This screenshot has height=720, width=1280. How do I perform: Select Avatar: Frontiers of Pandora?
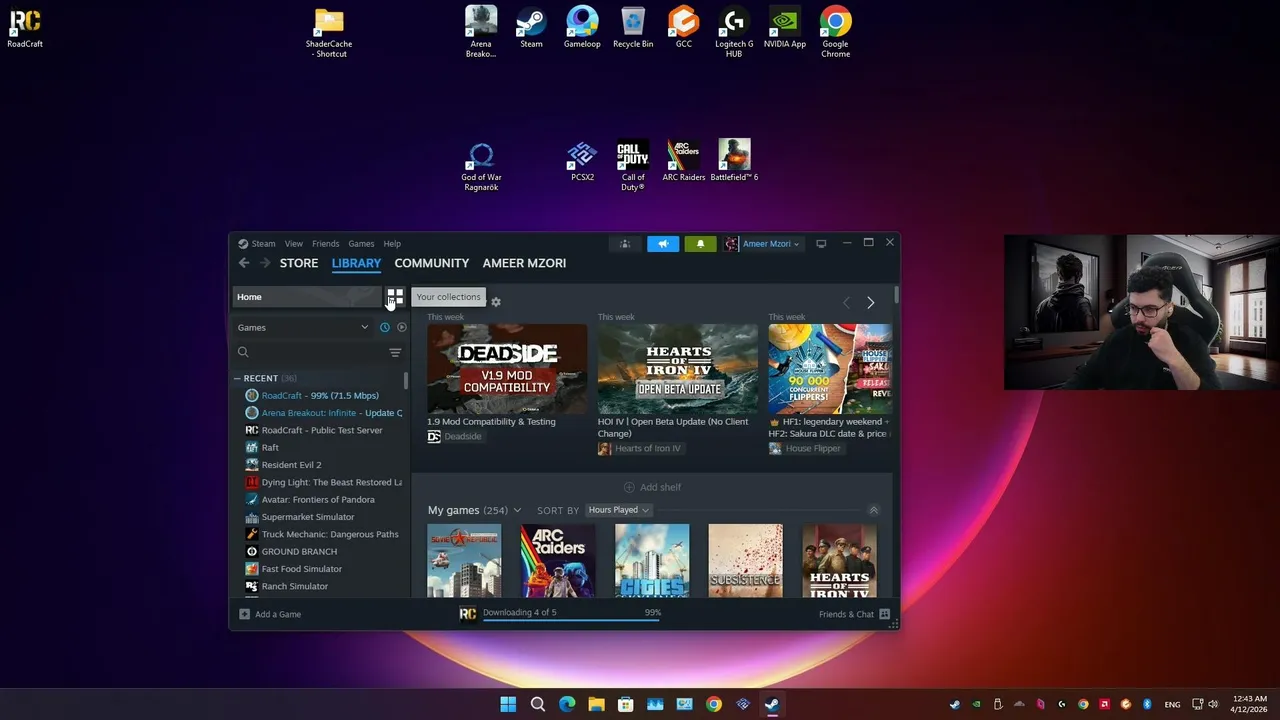point(318,500)
